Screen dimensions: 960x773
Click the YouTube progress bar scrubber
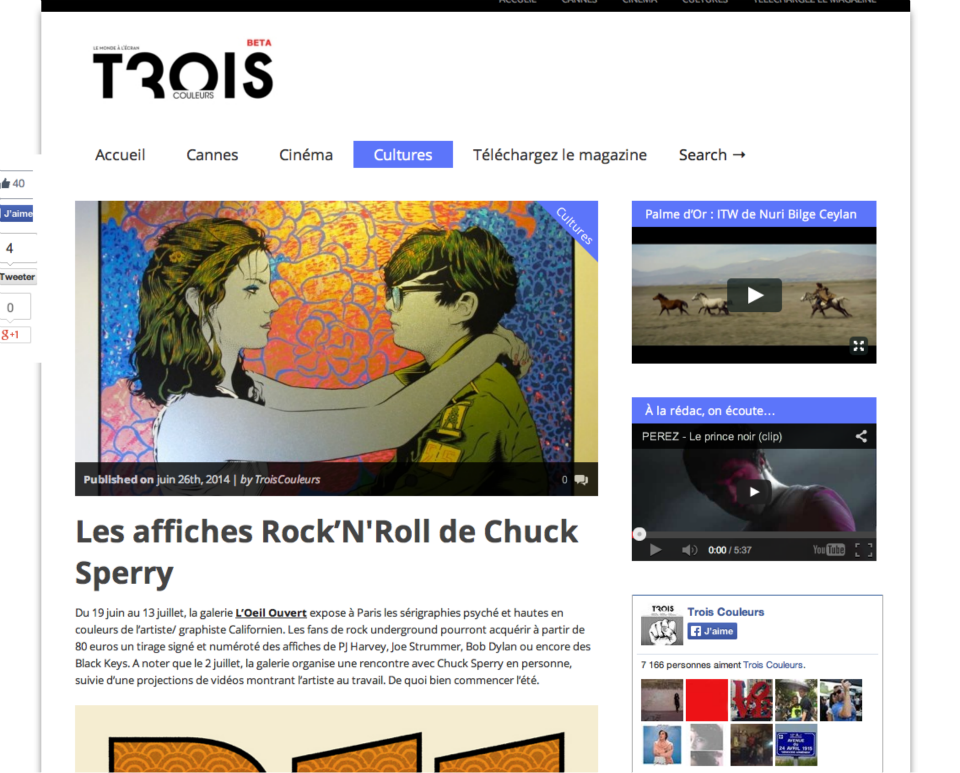639,534
